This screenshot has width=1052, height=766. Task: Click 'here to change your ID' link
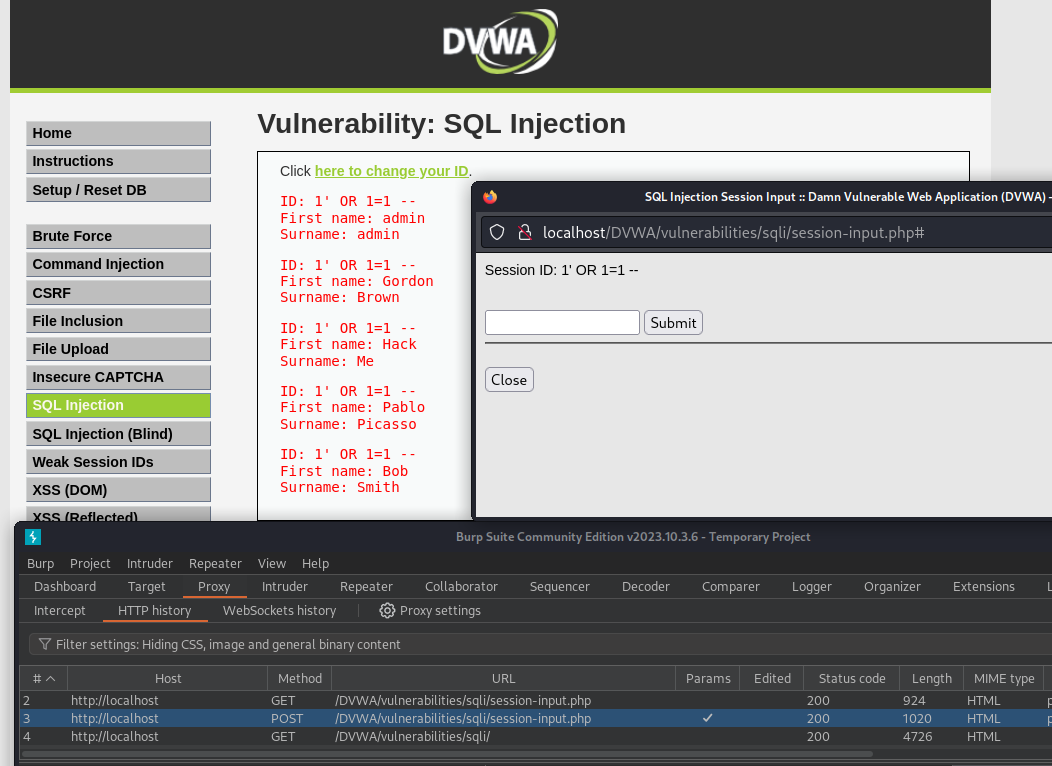click(392, 171)
